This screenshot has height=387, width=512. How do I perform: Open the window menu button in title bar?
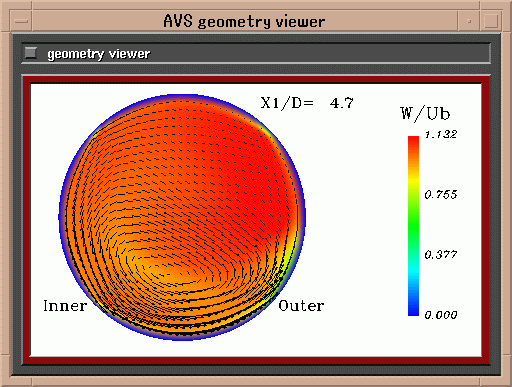pos(22,21)
